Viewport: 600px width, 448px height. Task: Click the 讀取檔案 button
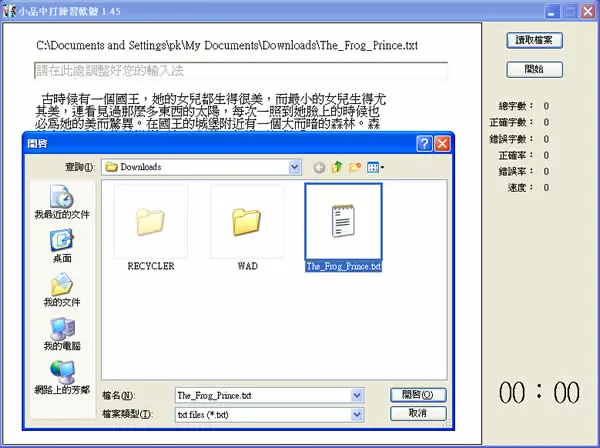click(534, 40)
